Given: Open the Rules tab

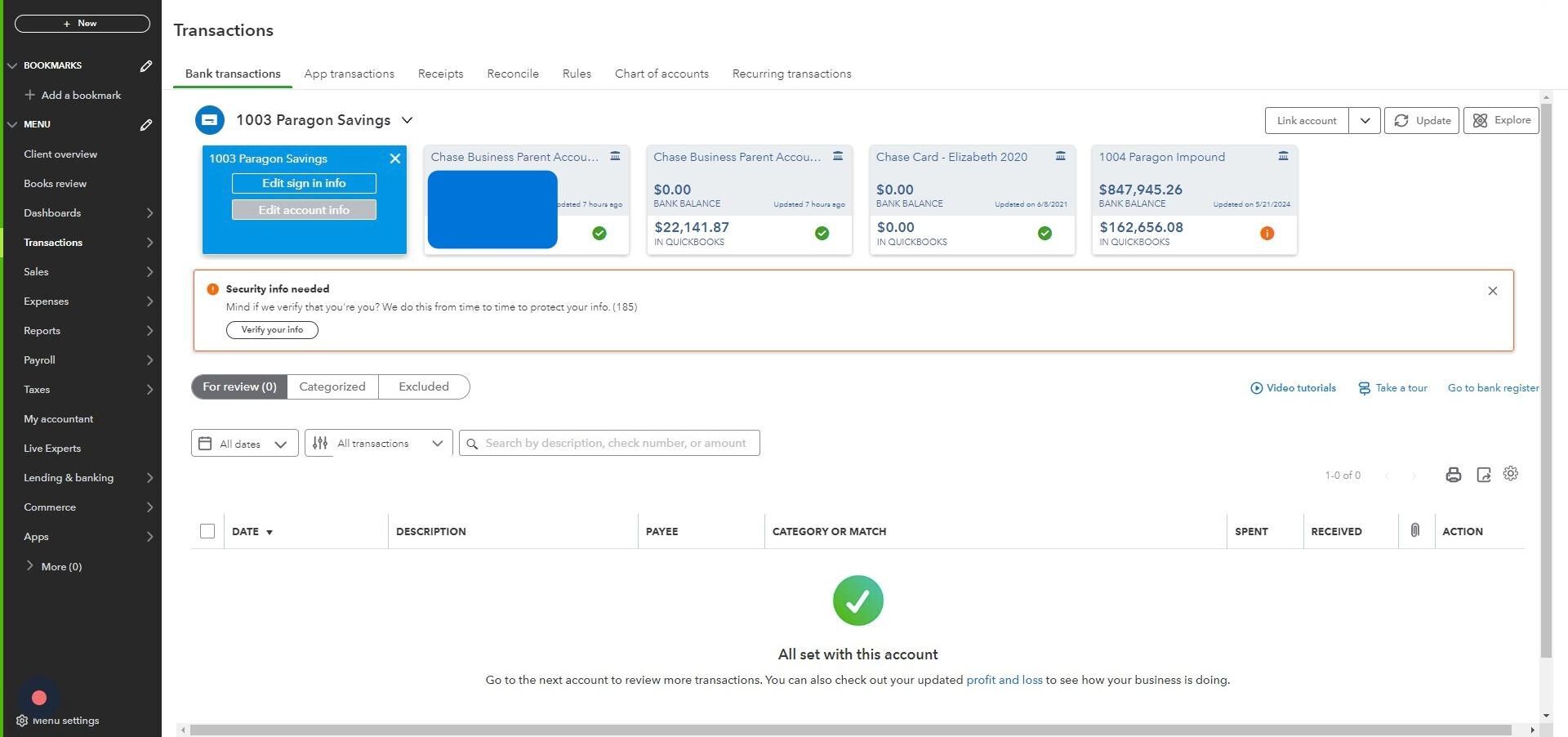Looking at the screenshot, I should [577, 74].
